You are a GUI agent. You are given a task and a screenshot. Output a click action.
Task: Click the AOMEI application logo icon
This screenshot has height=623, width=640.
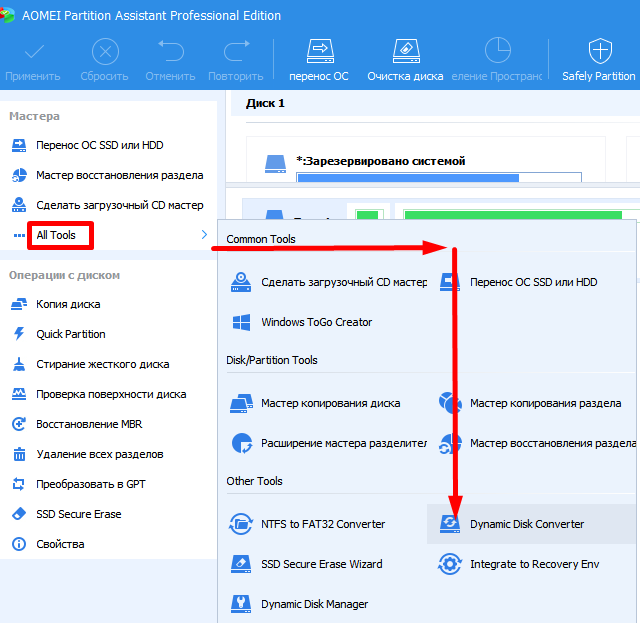pyautogui.click(x=7, y=16)
